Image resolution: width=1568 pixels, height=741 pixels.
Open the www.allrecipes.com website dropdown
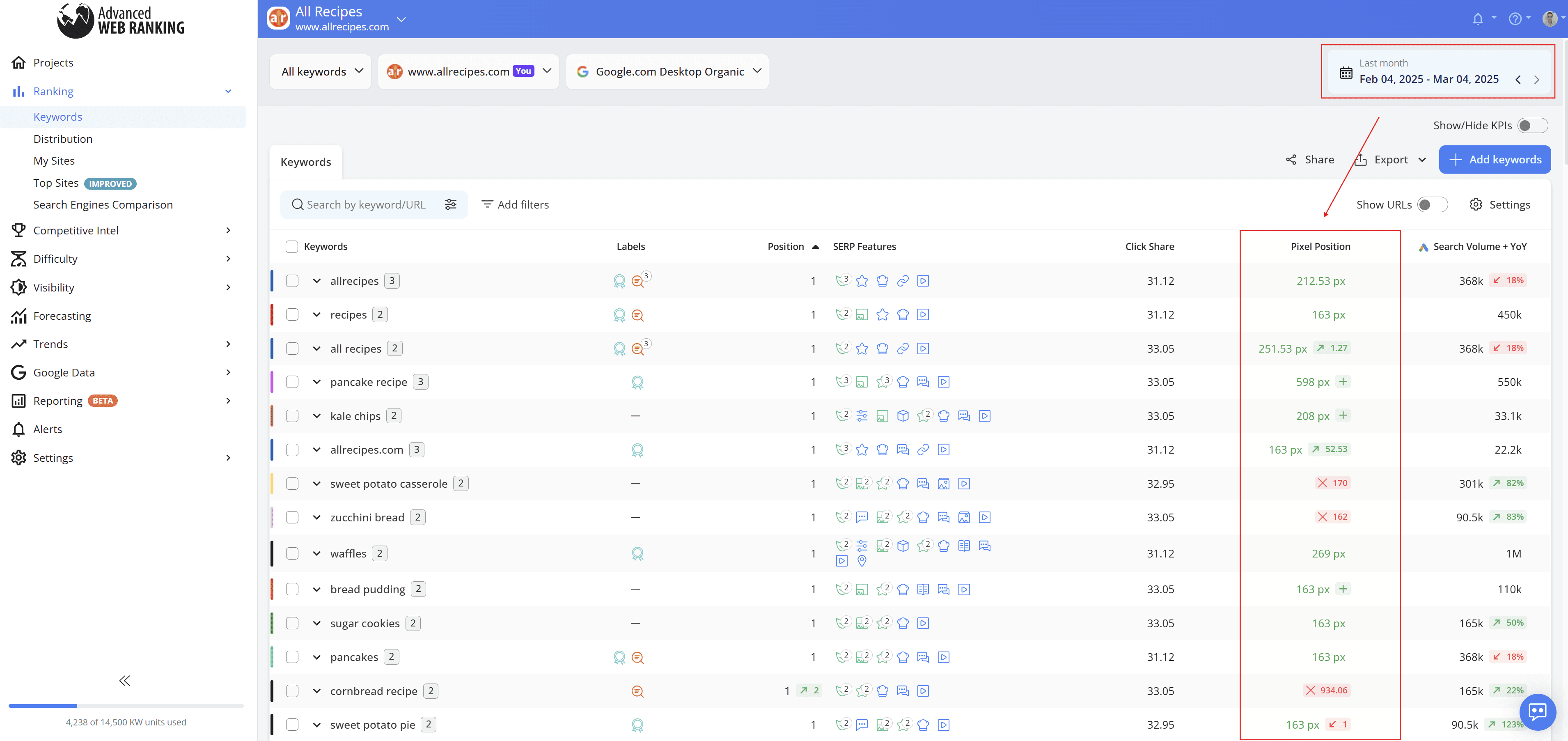468,72
